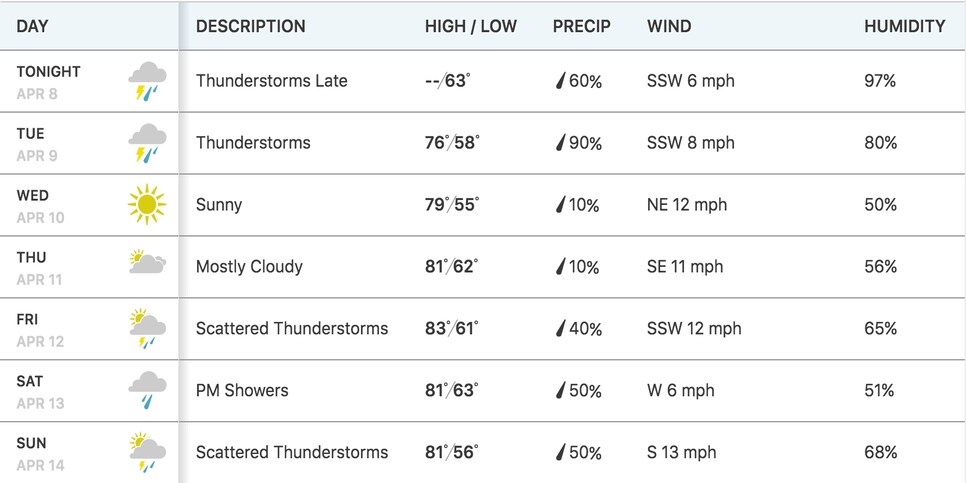Click the Thunderstorms Late description
966x483 pixels.
click(272, 81)
